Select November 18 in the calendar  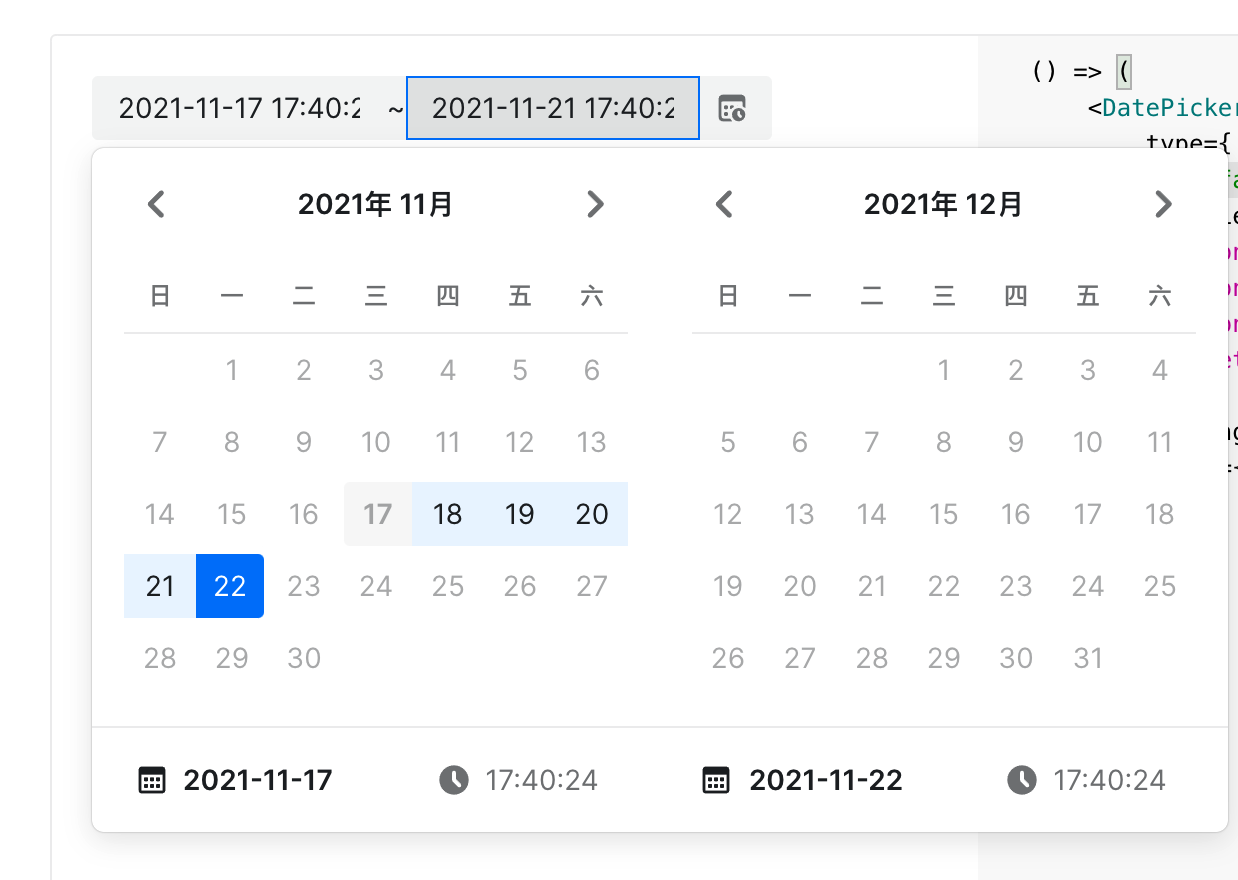point(447,514)
